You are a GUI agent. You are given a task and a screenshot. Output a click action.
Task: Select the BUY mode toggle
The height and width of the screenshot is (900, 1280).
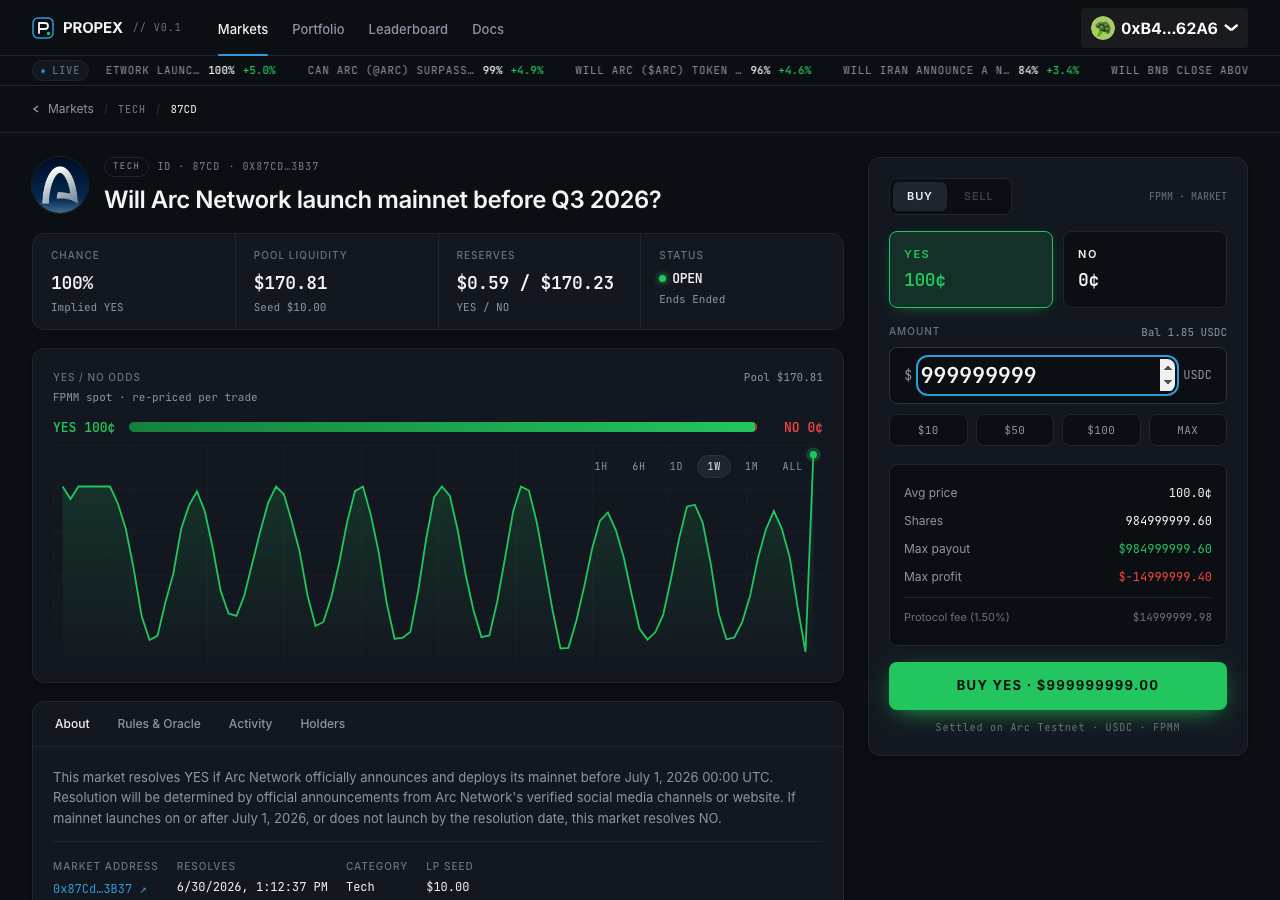(920, 196)
